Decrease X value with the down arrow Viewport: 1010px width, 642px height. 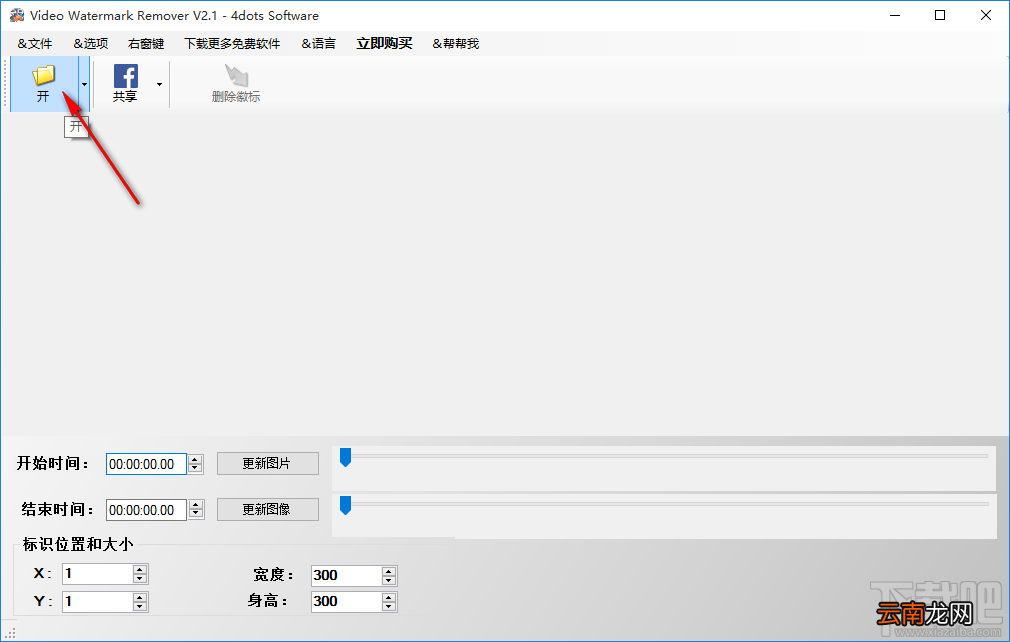coord(140,579)
